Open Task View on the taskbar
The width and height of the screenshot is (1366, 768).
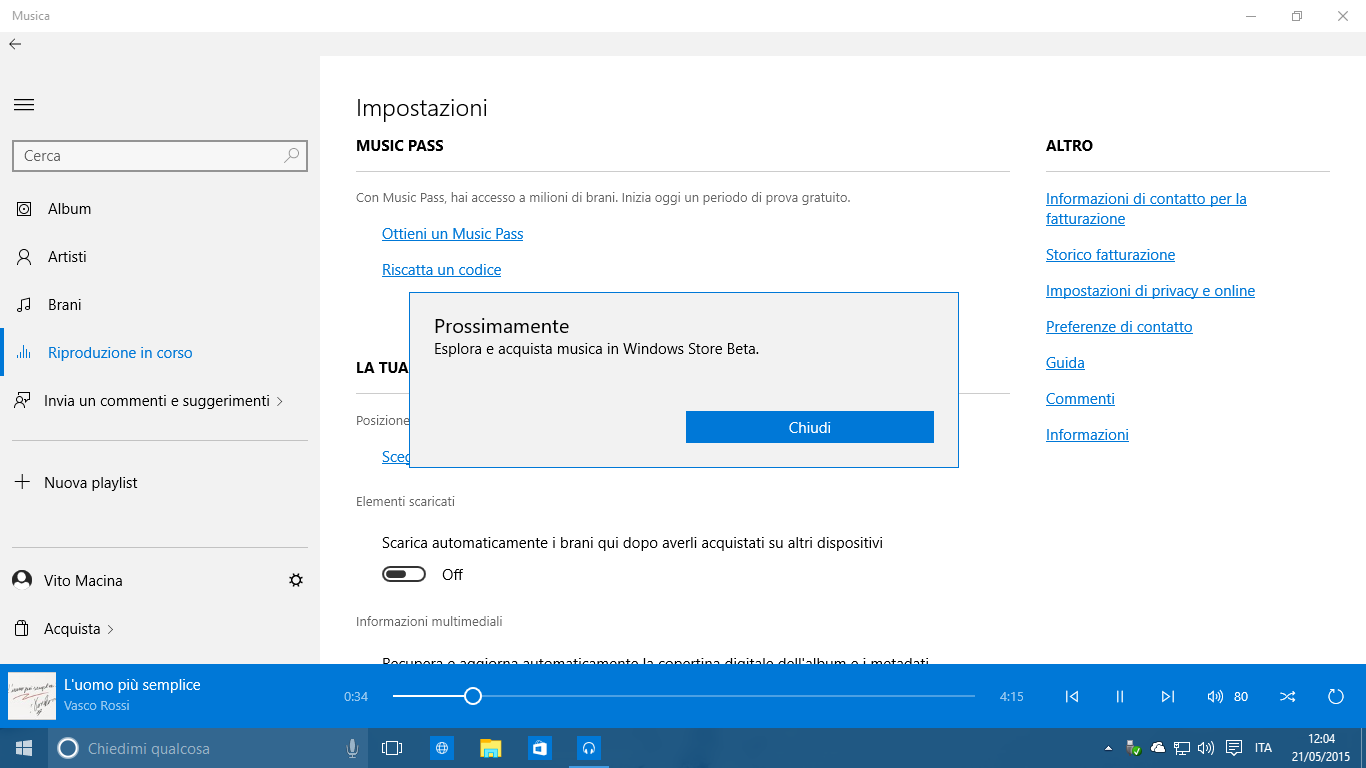(x=392, y=748)
